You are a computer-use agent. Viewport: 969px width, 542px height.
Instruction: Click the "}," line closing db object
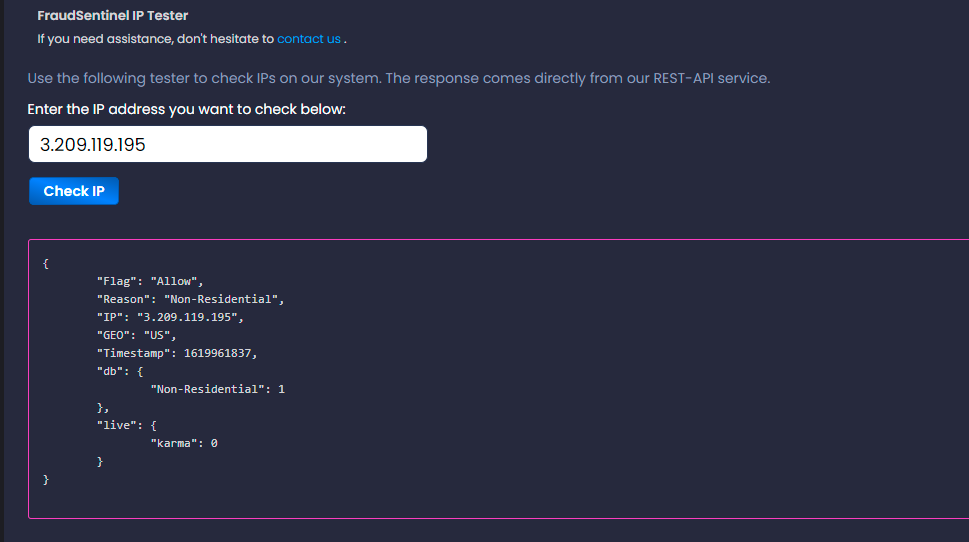click(x=103, y=407)
